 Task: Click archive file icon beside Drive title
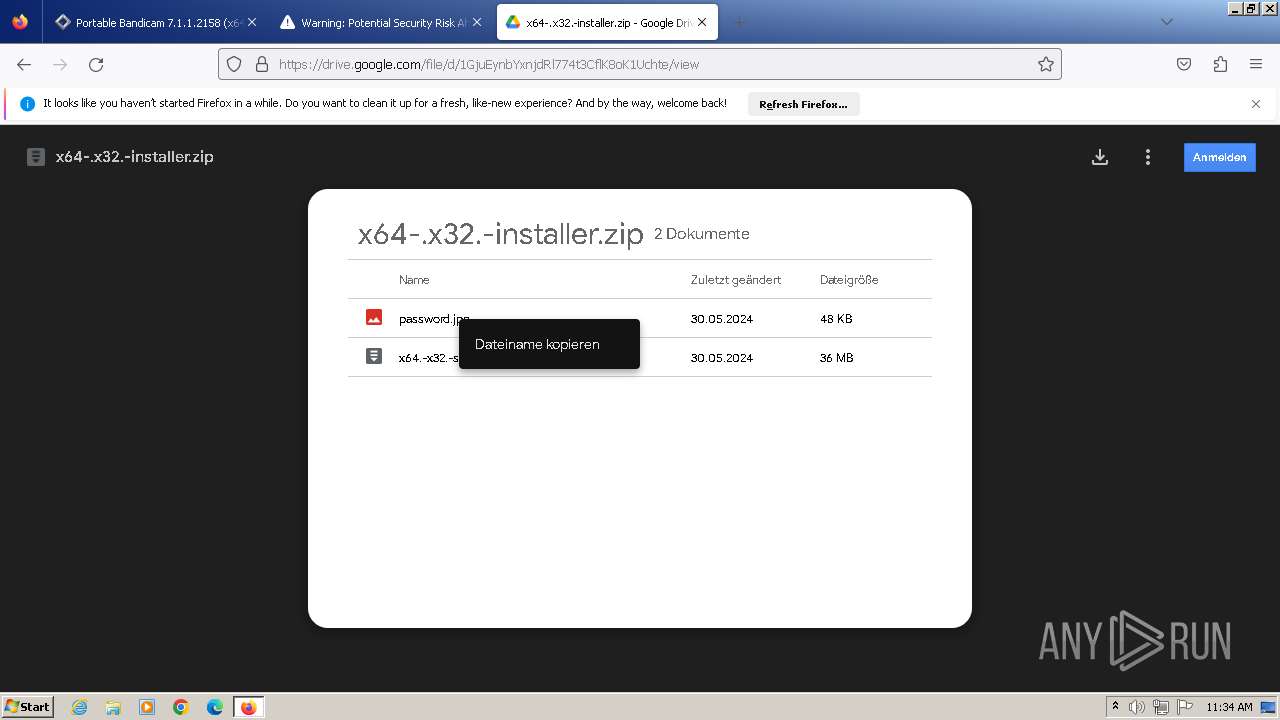point(36,157)
